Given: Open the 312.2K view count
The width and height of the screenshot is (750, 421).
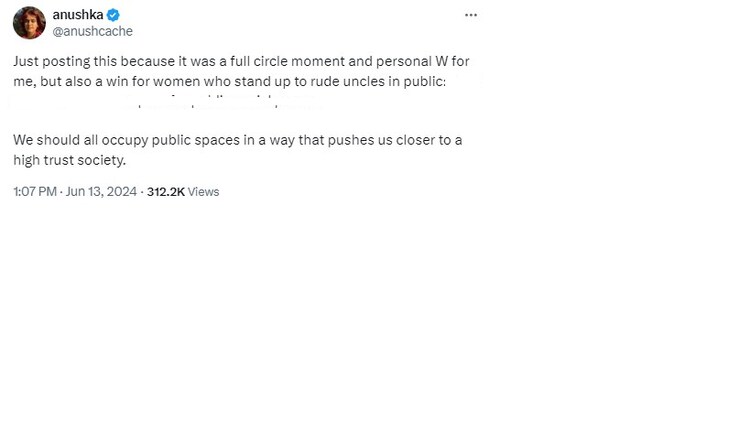Looking at the screenshot, I should [x=165, y=192].
